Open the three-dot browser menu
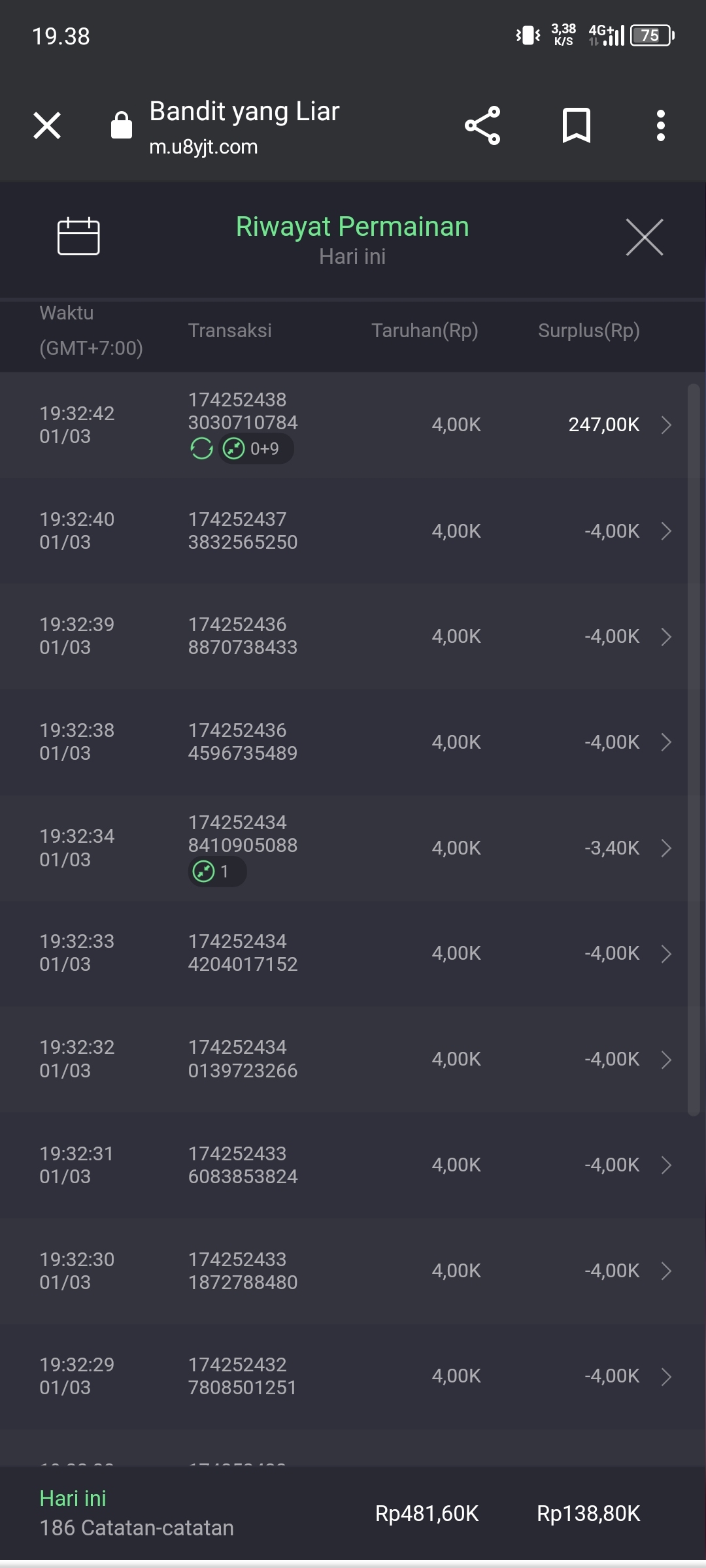 661,125
